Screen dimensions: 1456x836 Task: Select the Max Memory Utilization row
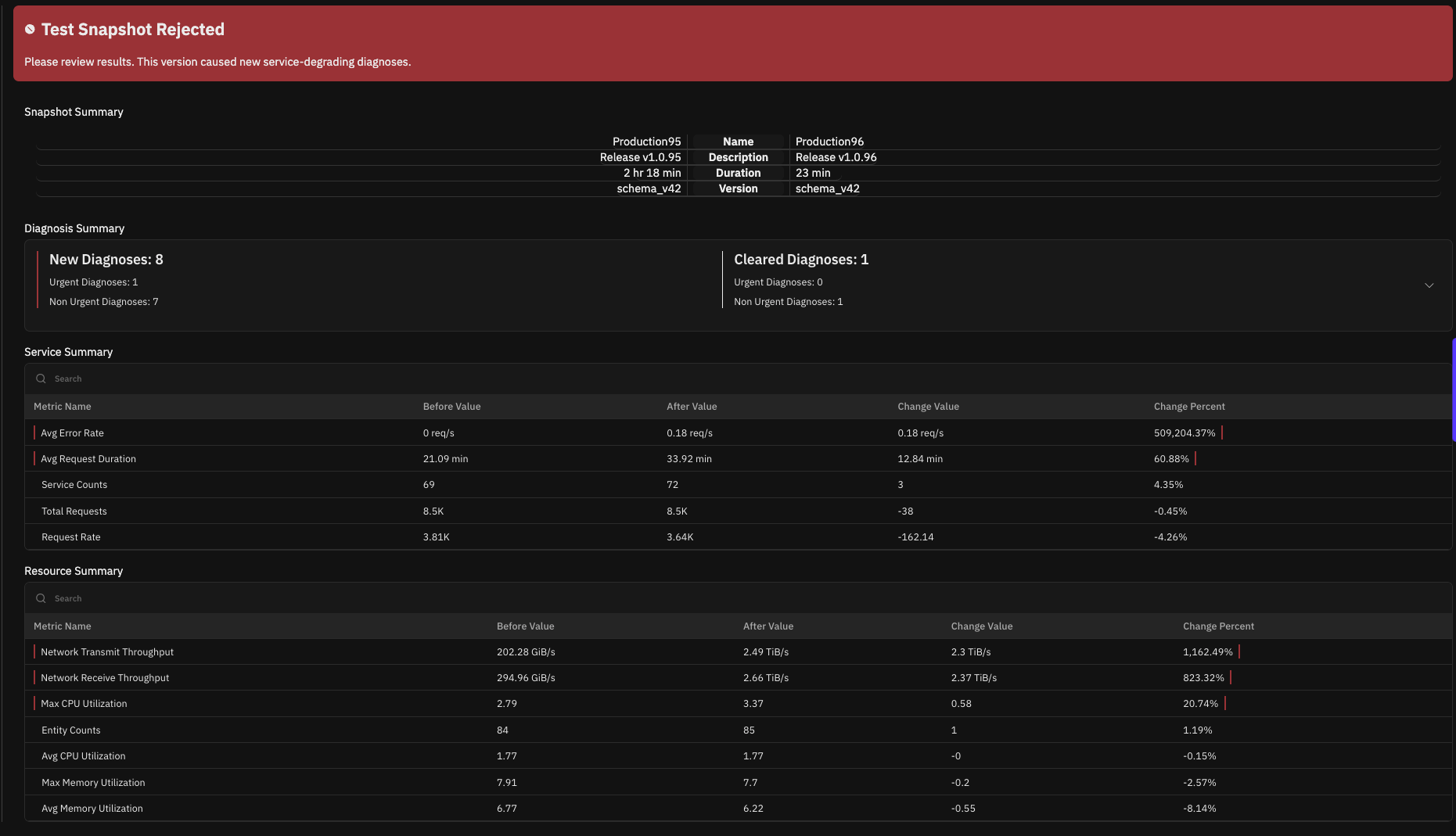coord(738,783)
